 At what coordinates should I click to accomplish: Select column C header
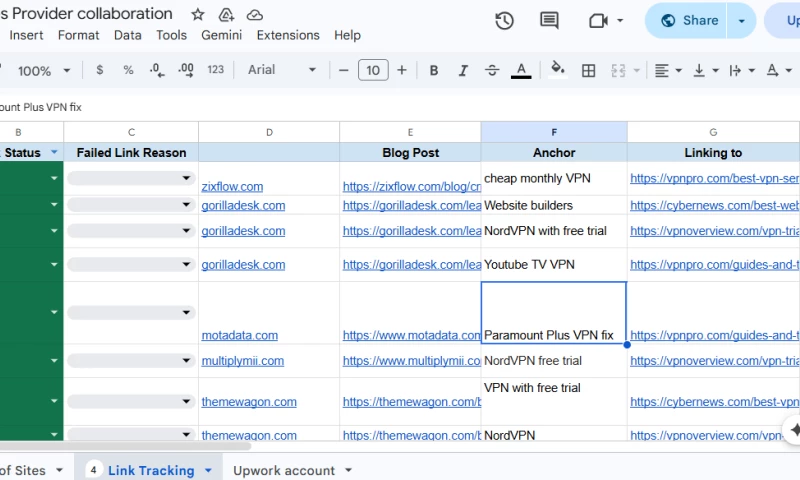[131, 132]
